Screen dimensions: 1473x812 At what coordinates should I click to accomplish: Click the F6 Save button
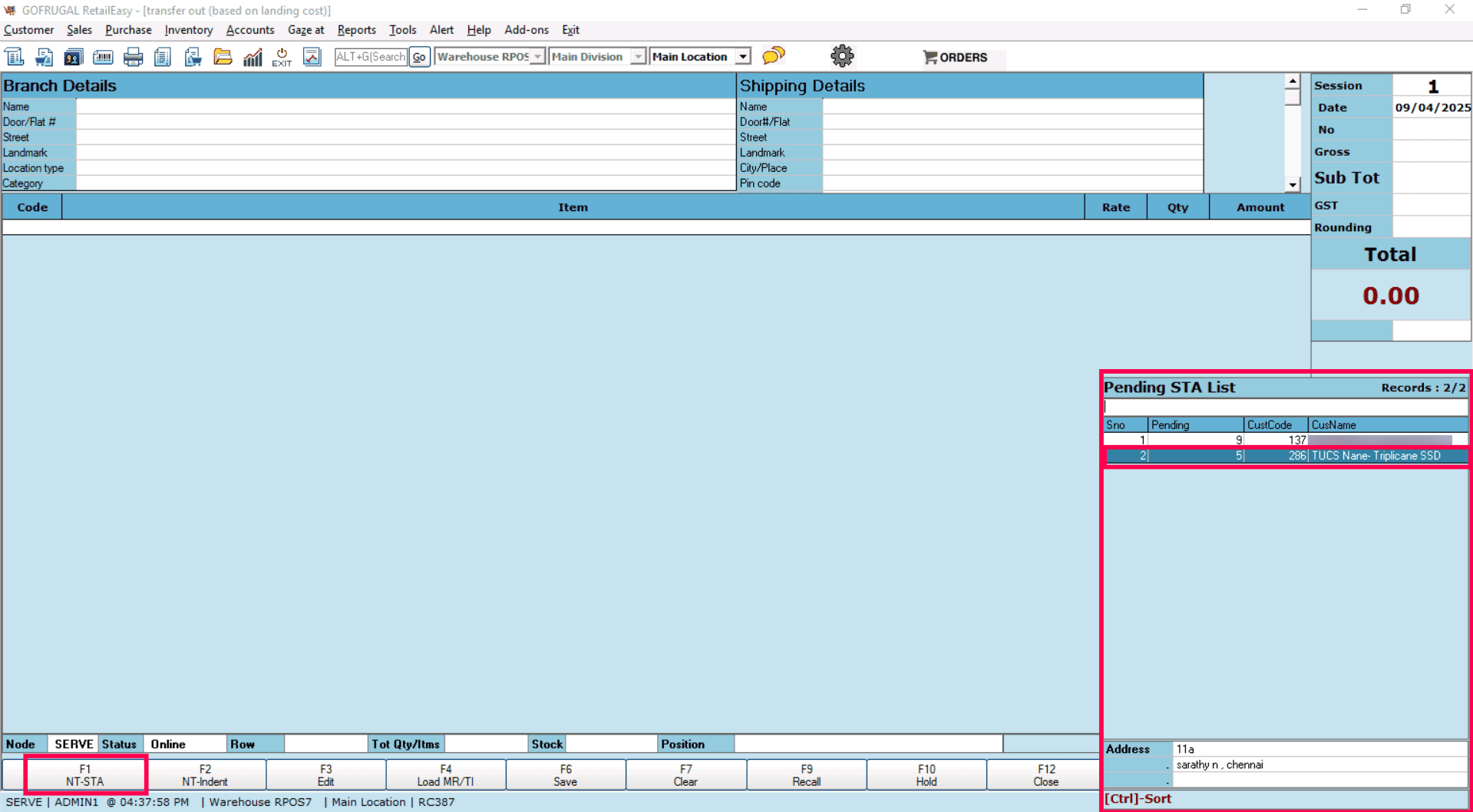[566, 775]
